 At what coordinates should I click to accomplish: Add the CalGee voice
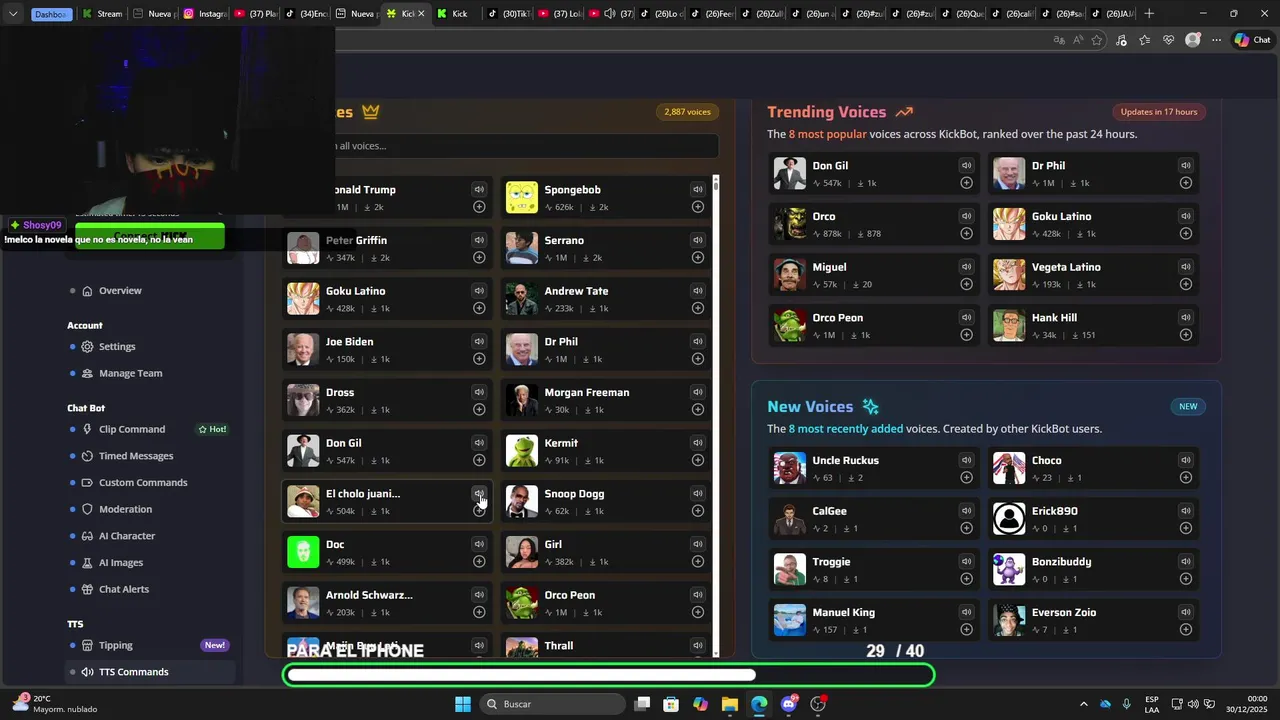coord(966,528)
